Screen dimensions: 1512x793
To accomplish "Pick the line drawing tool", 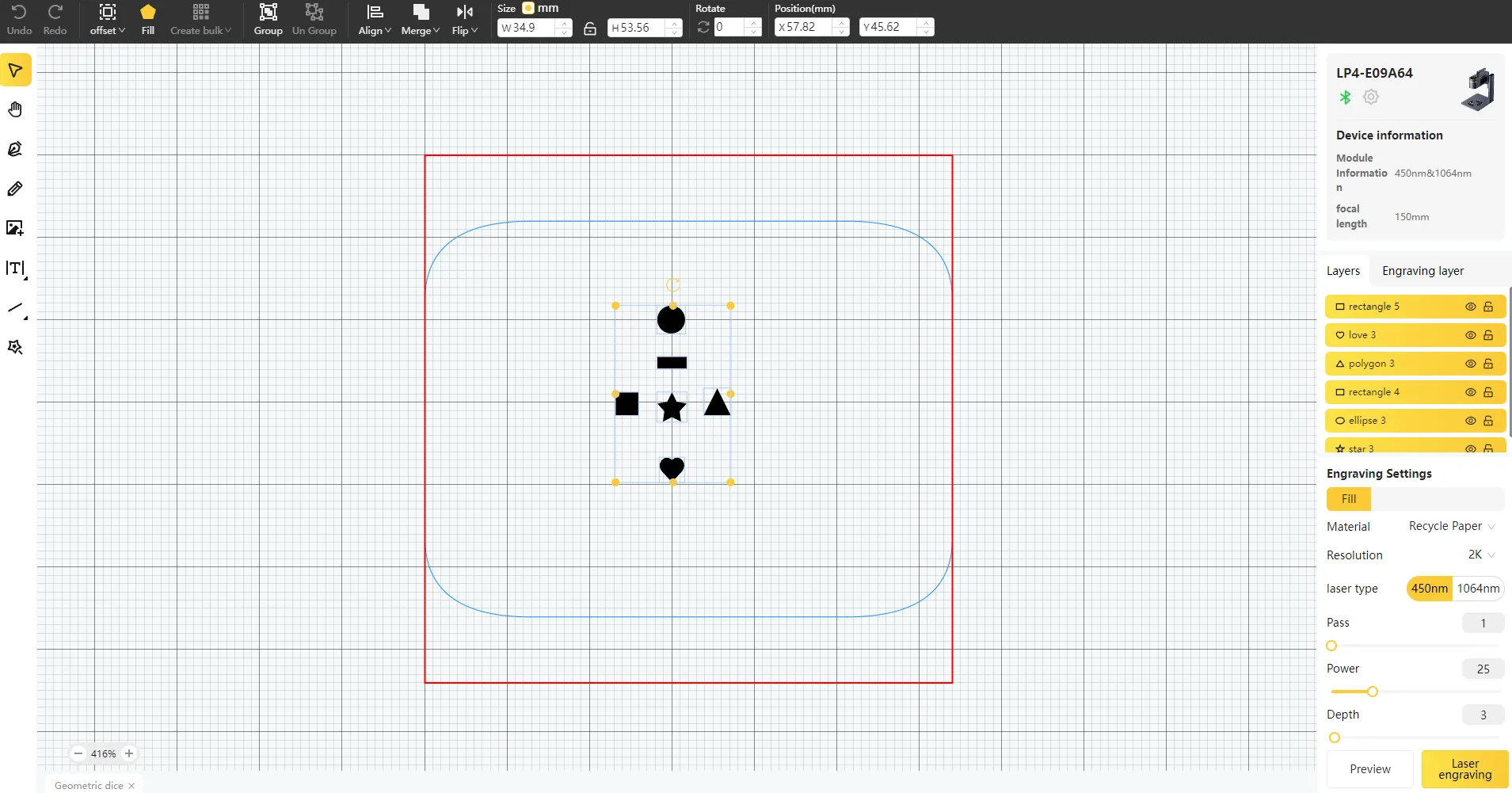I will tap(15, 308).
